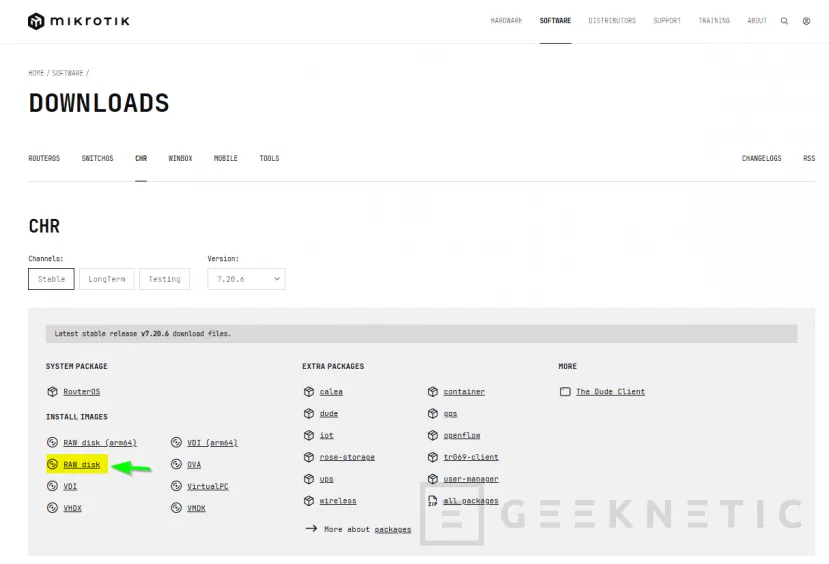Click the container package icon
The image size is (829, 564).
pyautogui.click(x=433, y=392)
